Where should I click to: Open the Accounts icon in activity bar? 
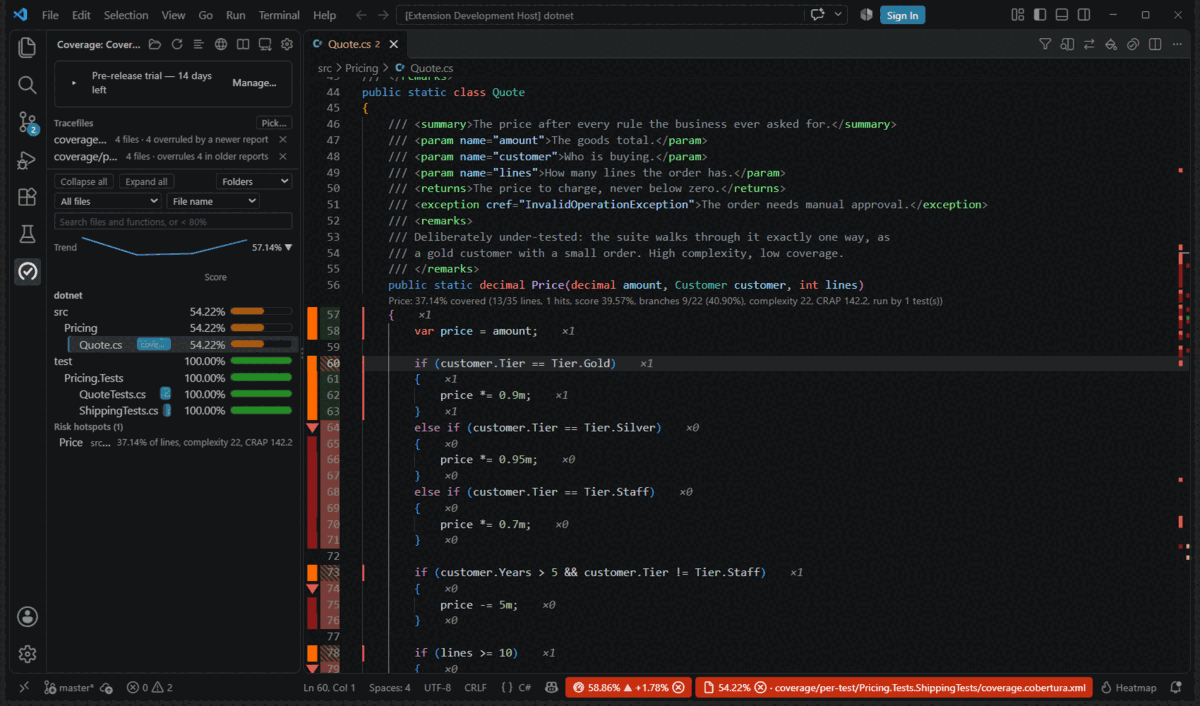click(27, 616)
